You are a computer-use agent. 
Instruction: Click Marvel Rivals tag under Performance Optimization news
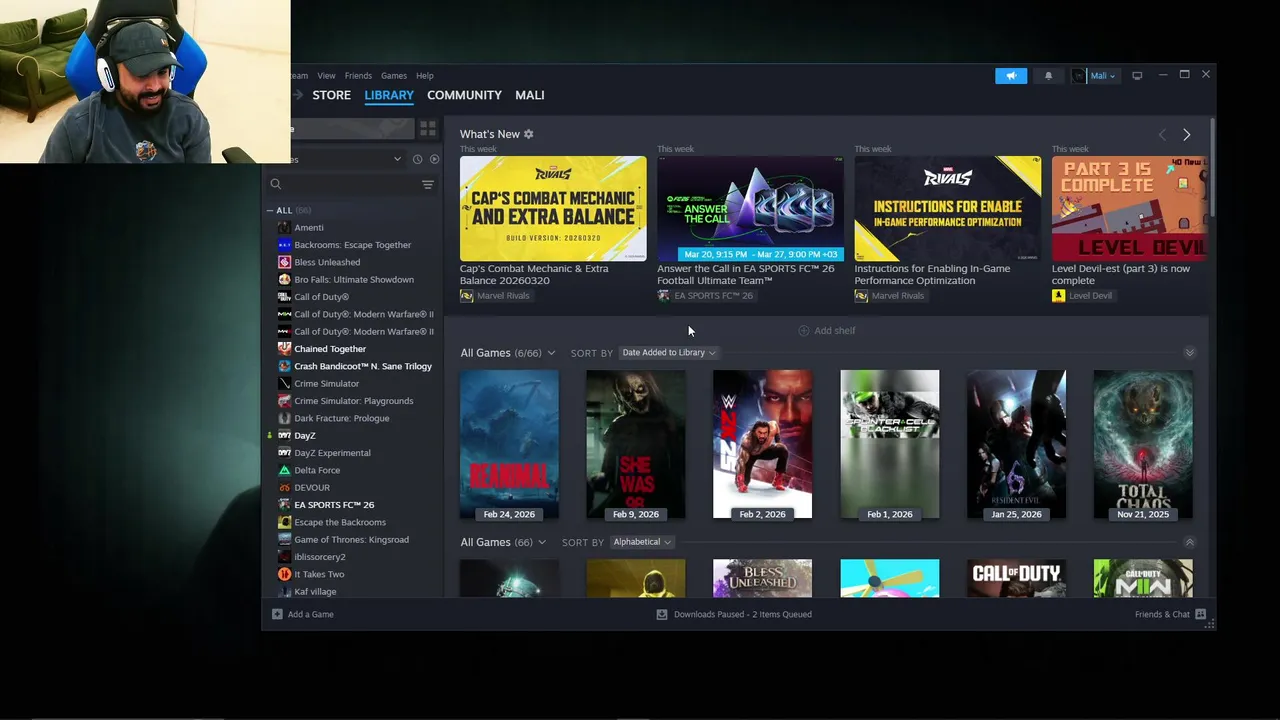(x=890, y=296)
